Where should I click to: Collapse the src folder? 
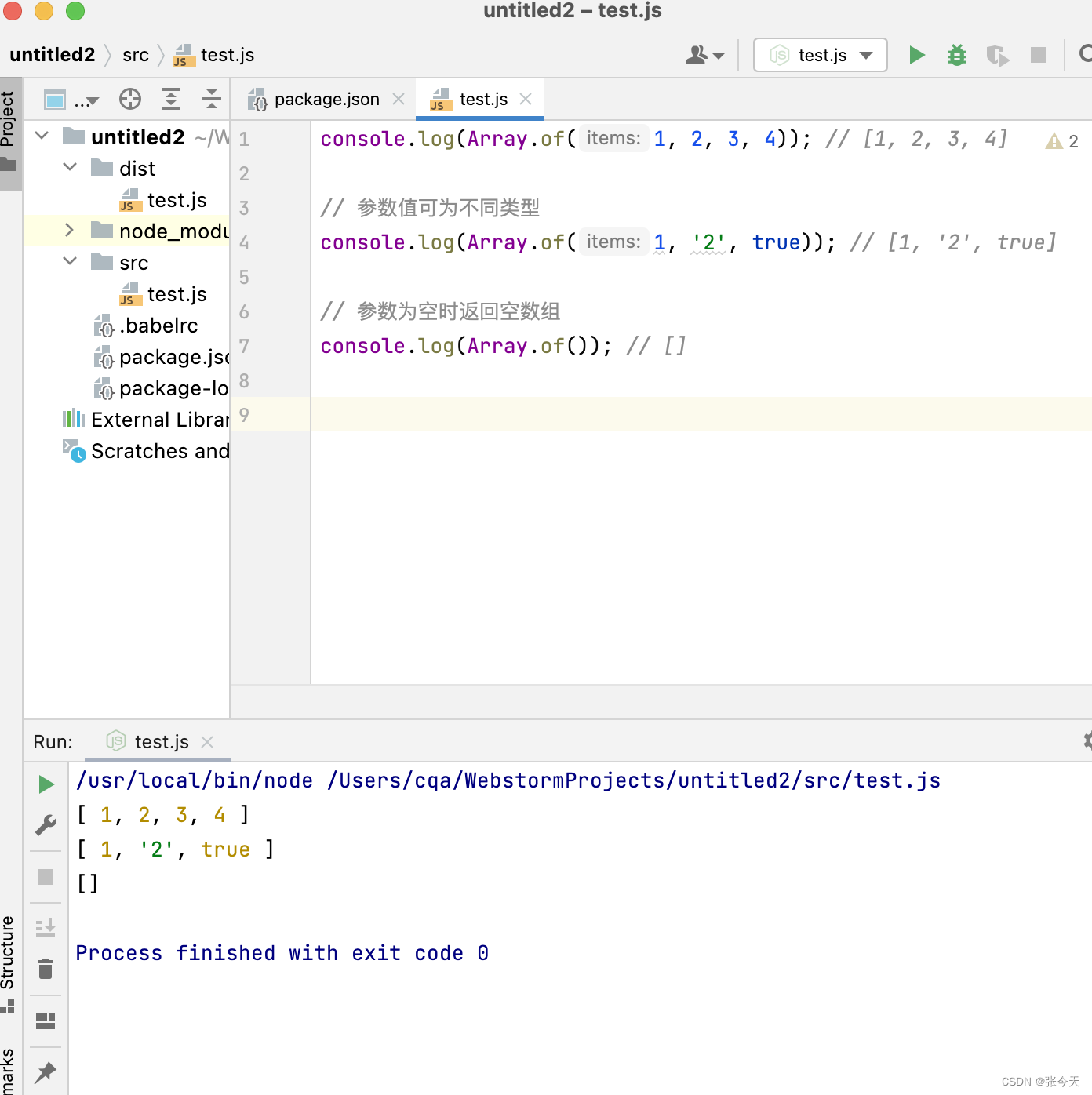tap(70, 262)
